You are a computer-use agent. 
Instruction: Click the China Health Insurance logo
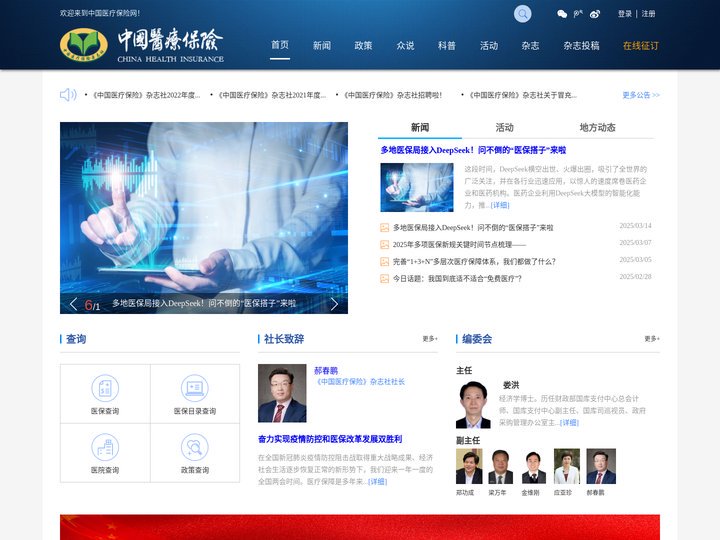(x=142, y=45)
